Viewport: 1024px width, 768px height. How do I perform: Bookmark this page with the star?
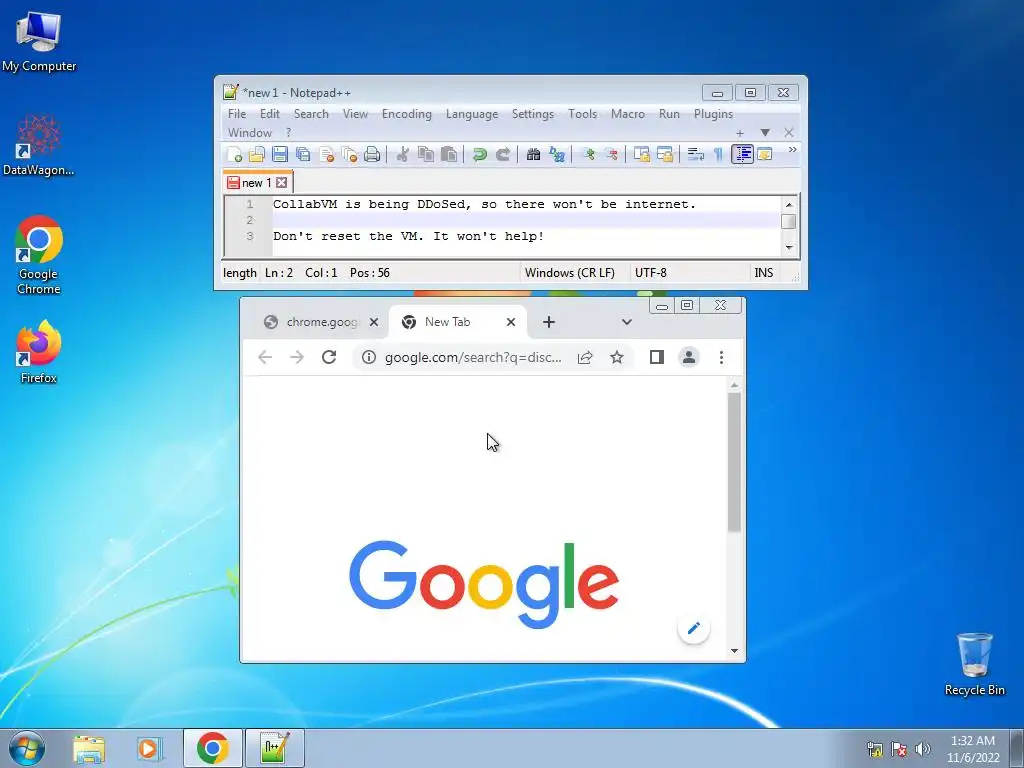(616, 357)
